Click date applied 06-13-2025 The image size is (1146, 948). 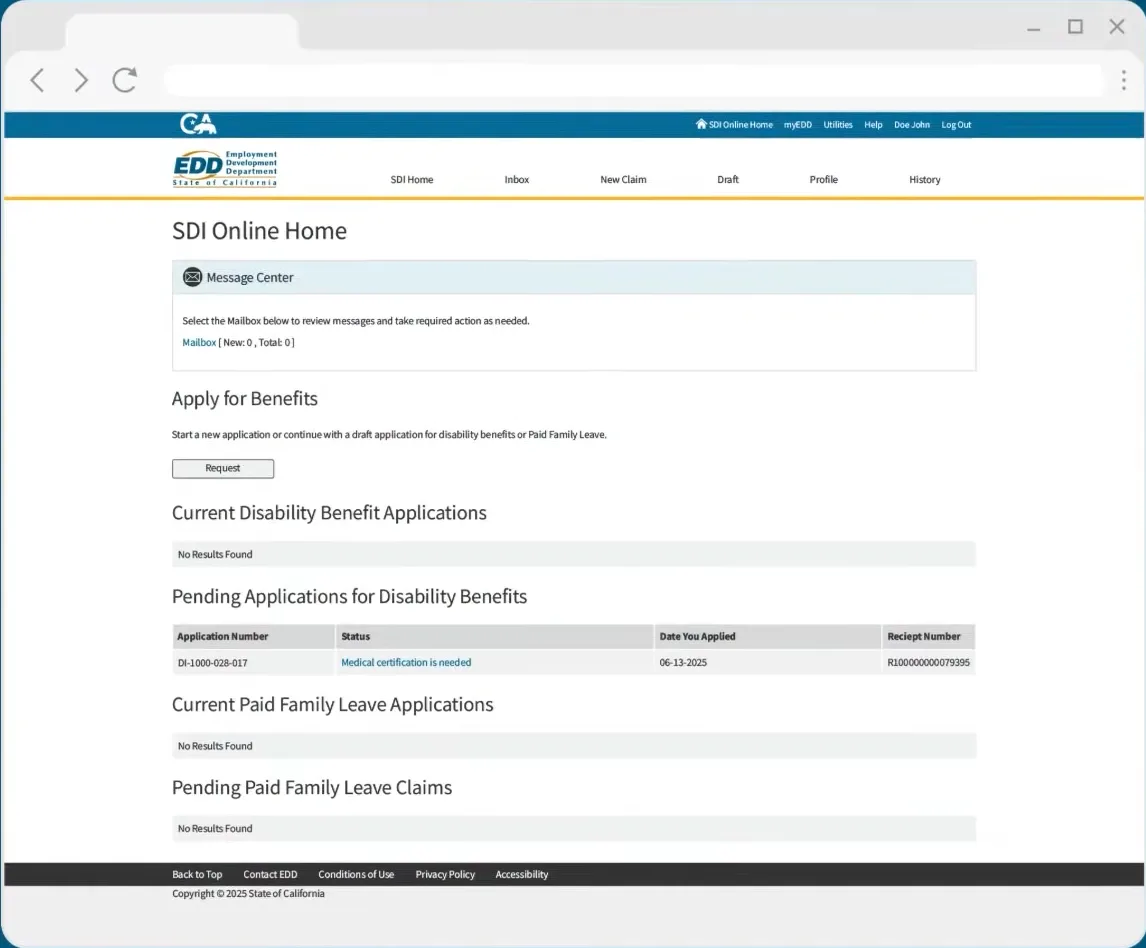[683, 663]
